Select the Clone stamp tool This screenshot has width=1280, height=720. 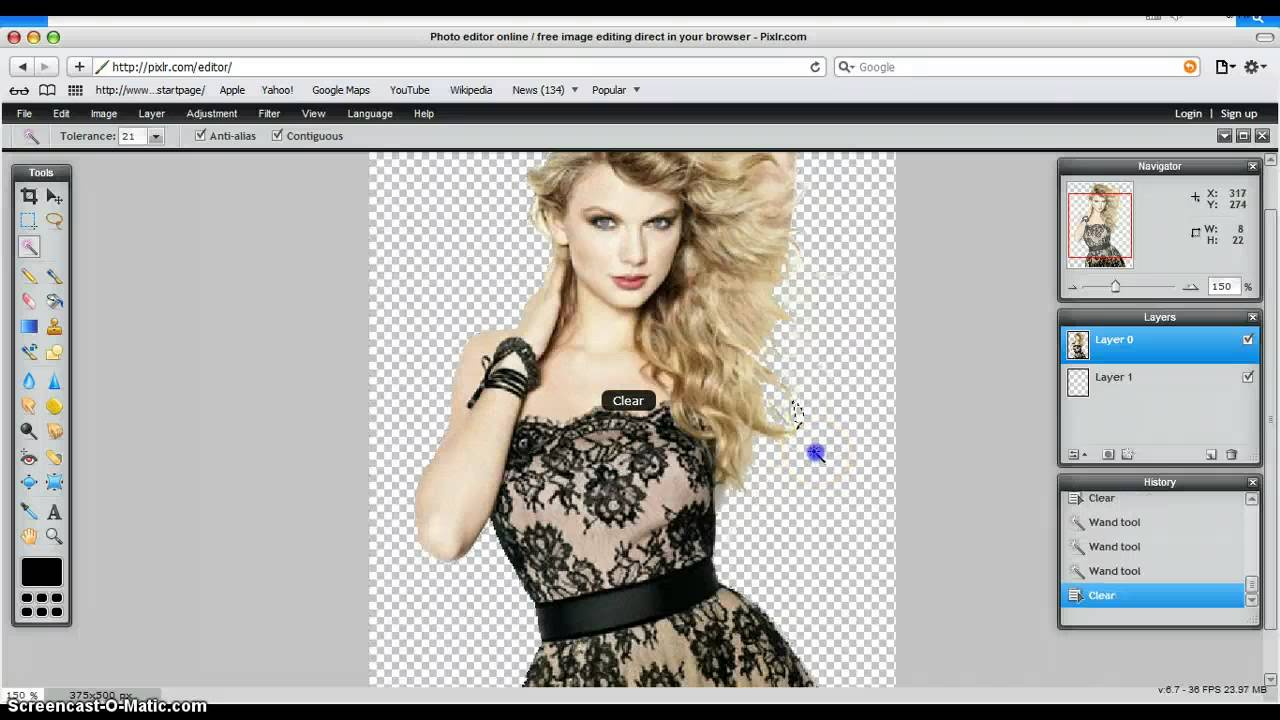click(x=54, y=326)
